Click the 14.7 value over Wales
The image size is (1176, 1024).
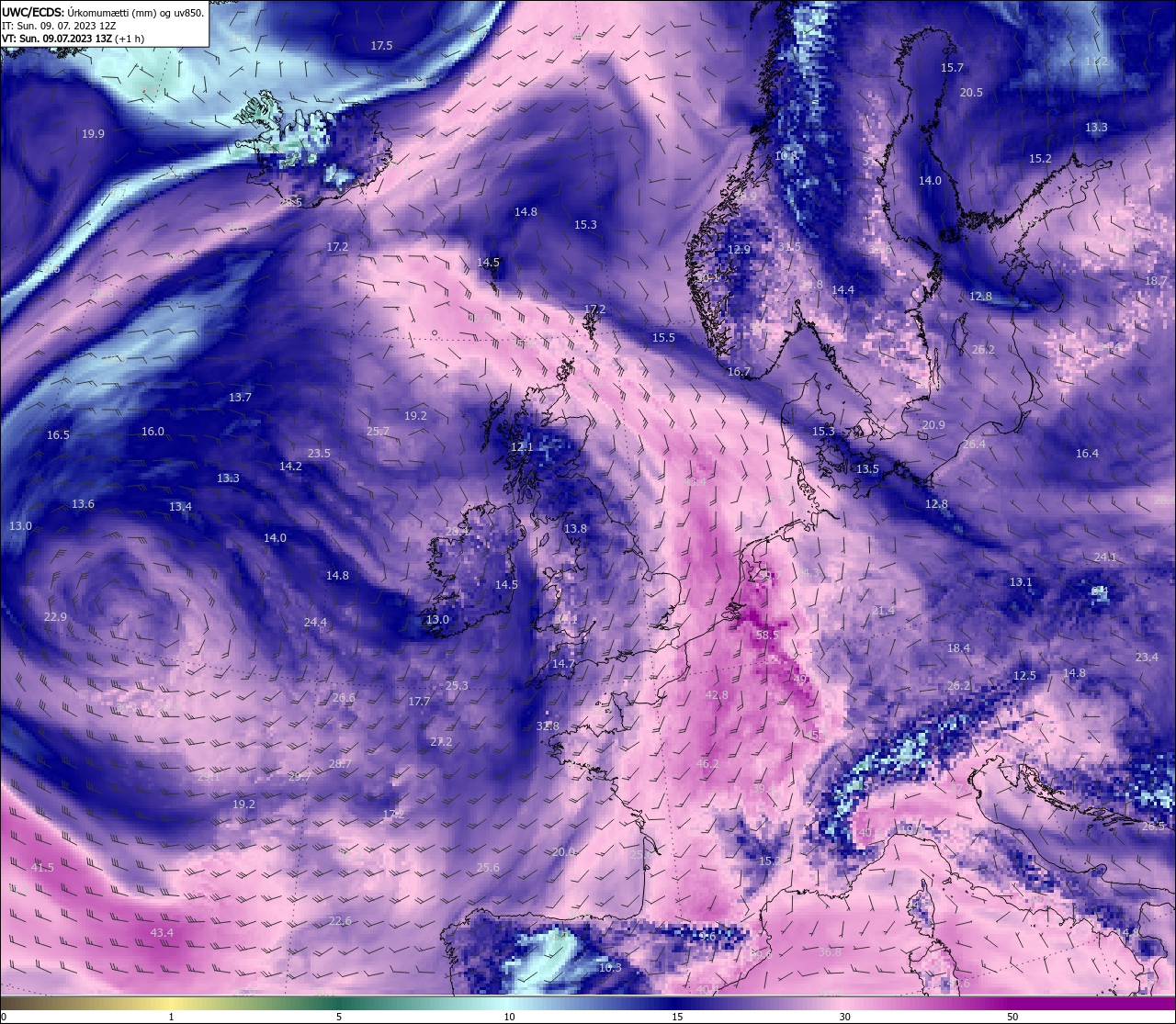[x=563, y=664]
